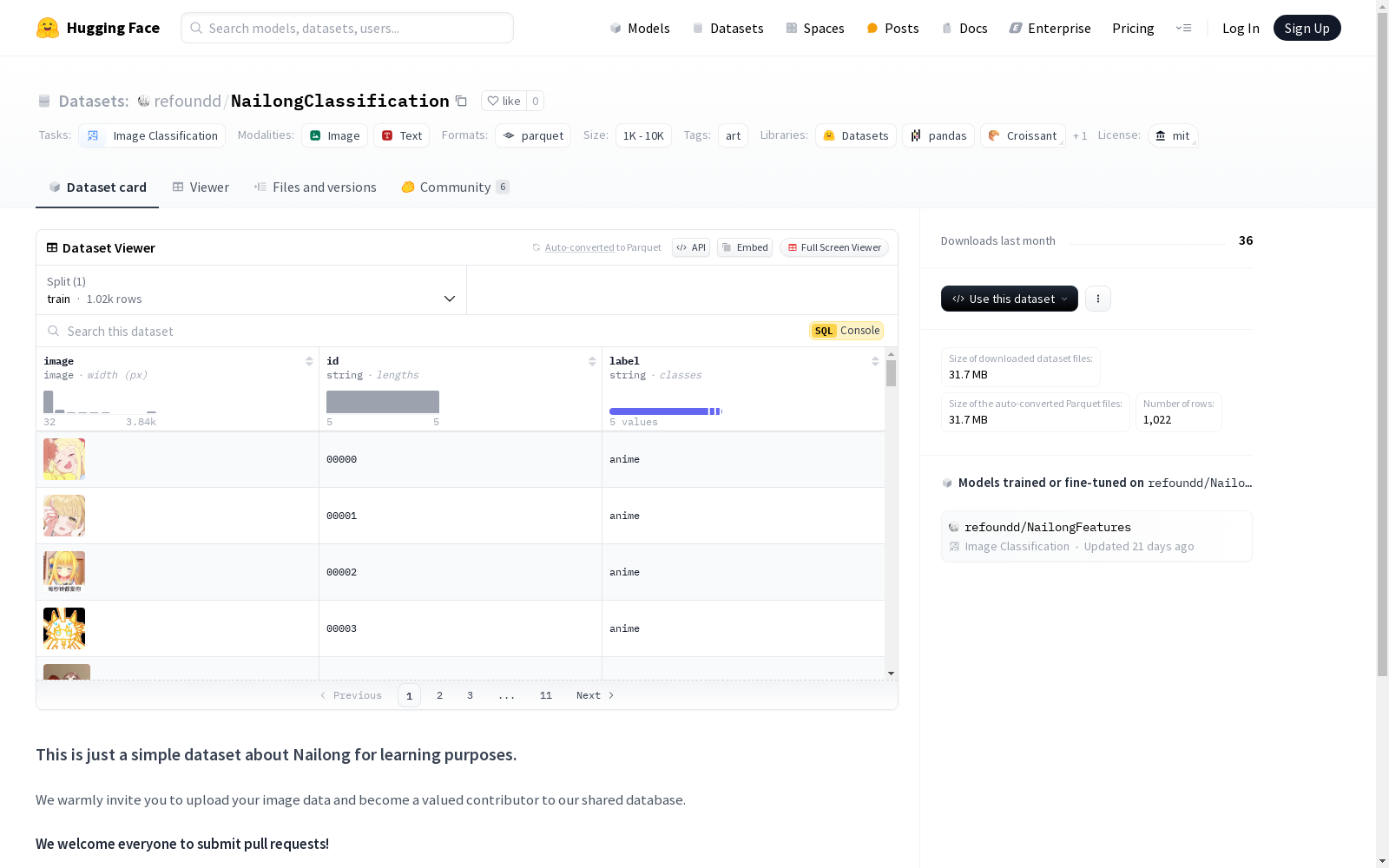This screenshot has height=868, width=1389.
Task: Open image thumbnail in row 00001
Action: [64, 516]
